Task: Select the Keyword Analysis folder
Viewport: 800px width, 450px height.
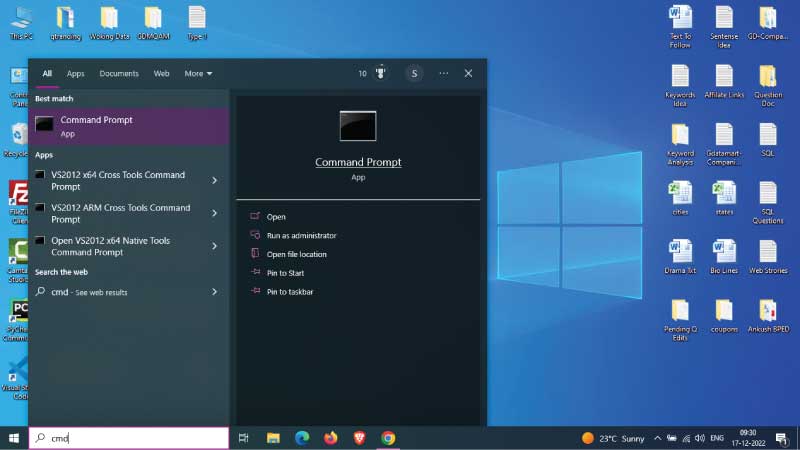Action: click(x=680, y=144)
